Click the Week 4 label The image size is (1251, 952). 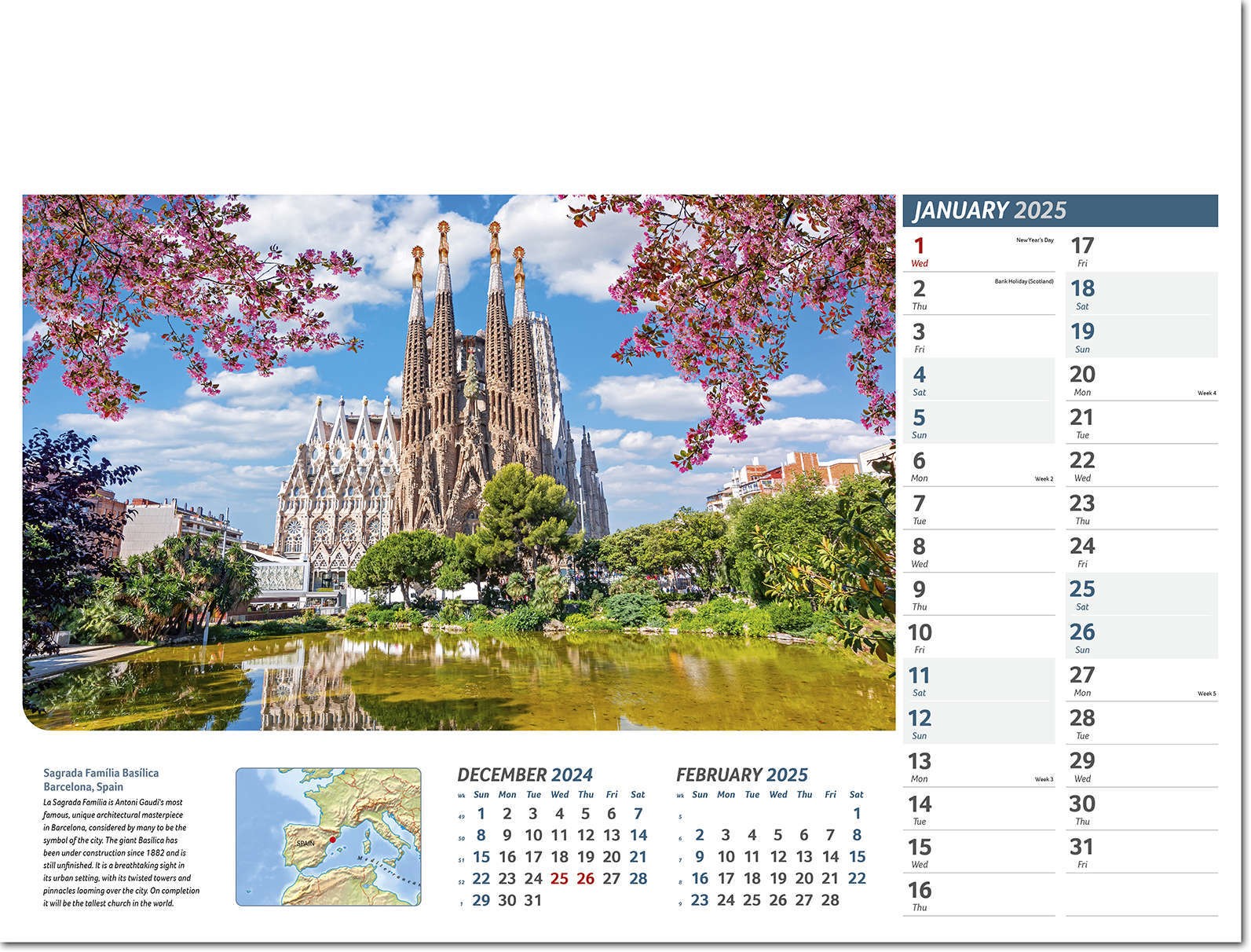click(1206, 393)
